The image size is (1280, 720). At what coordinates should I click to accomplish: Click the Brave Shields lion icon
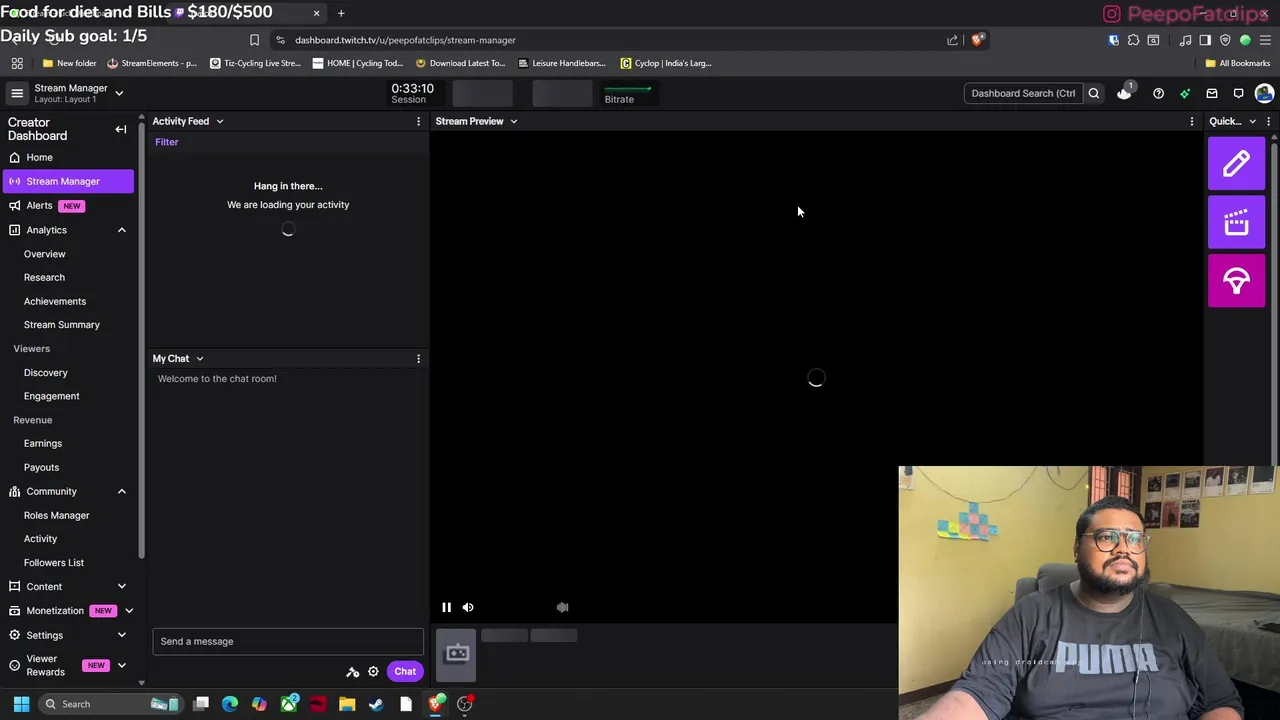[977, 40]
